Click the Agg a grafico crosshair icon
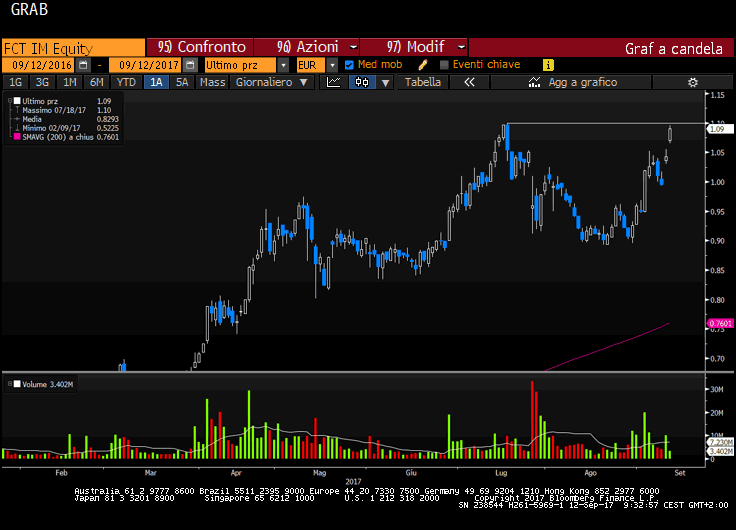Image resolution: width=736 pixels, height=530 pixels. pos(533,83)
